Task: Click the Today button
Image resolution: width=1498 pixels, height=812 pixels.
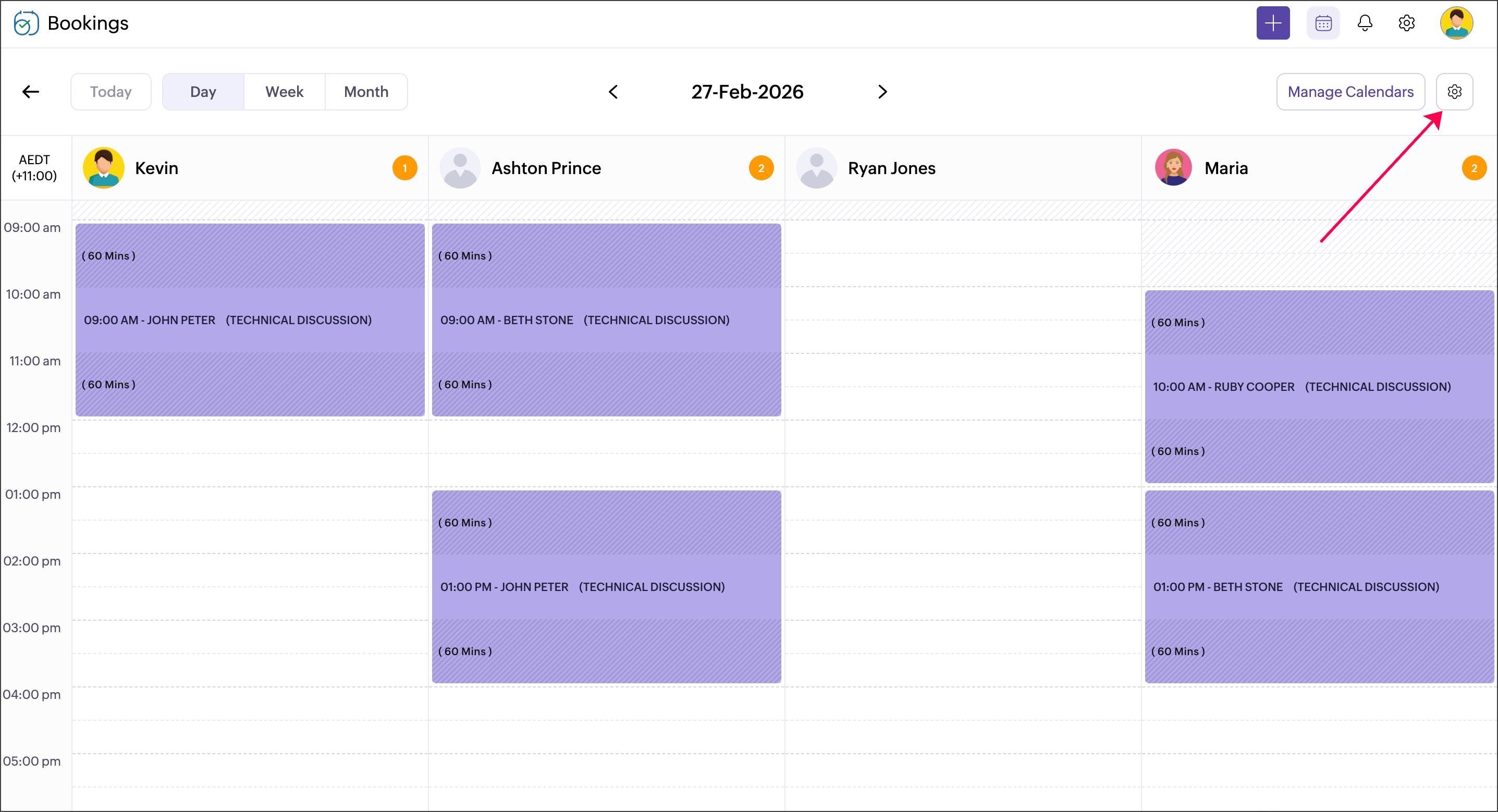Action: 110,91
